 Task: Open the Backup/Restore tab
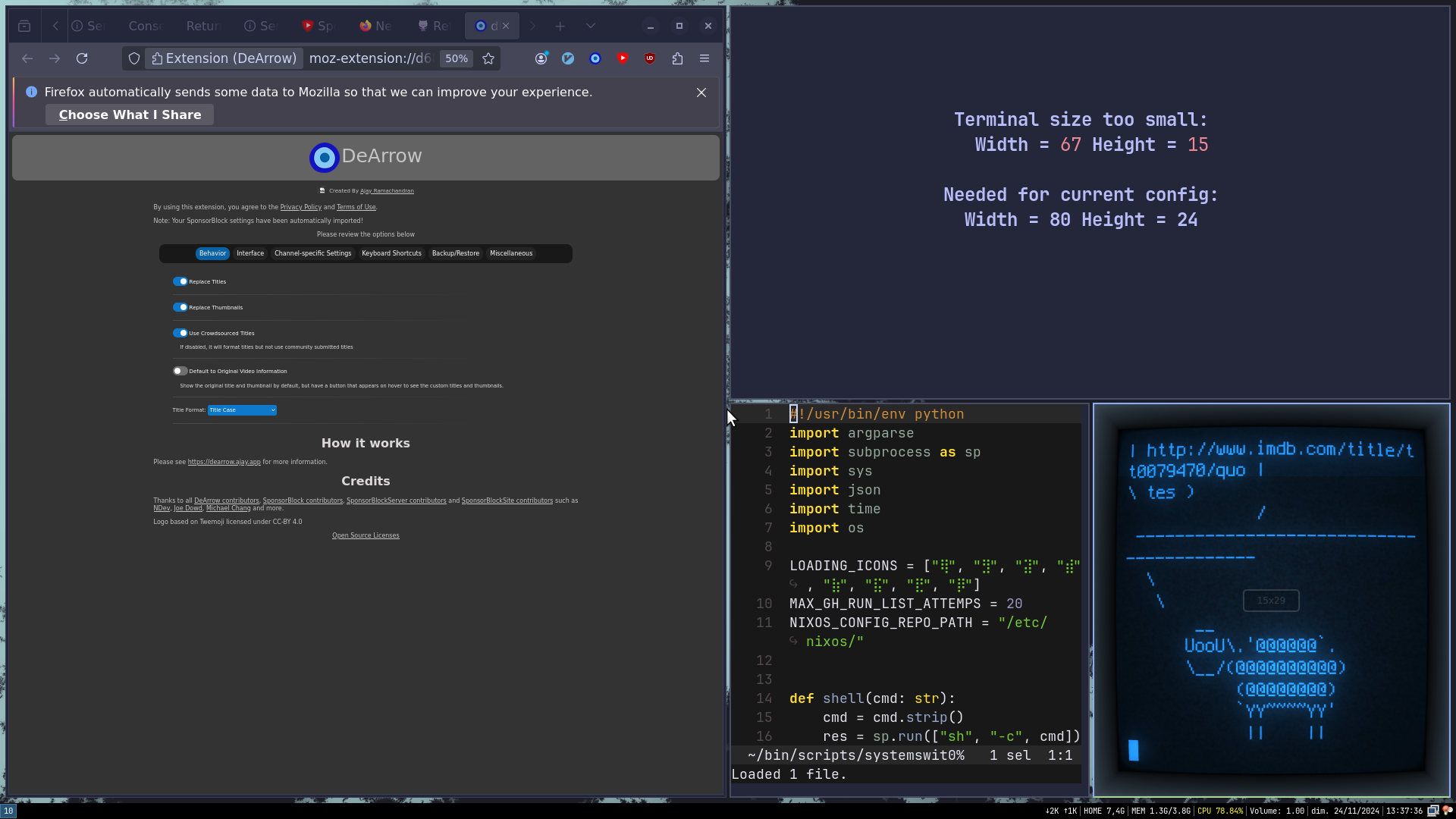coord(456,253)
